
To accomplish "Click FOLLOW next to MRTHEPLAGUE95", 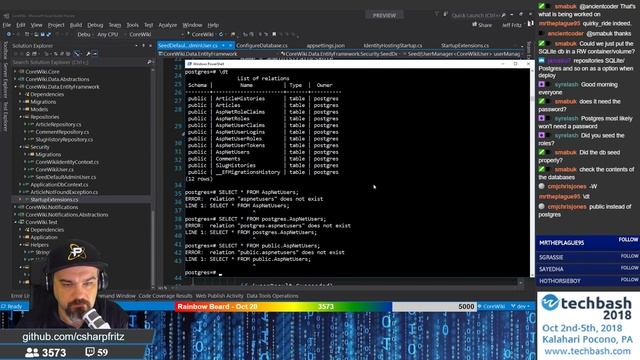I will click(628, 240).
